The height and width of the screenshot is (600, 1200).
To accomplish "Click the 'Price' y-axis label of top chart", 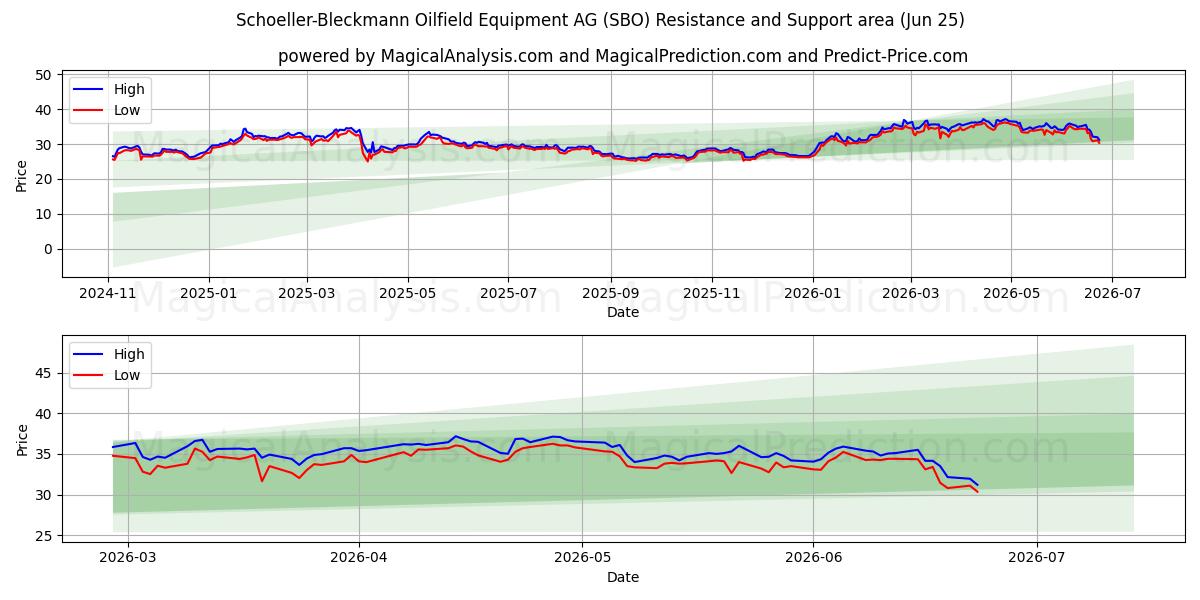I will tap(22, 174).
